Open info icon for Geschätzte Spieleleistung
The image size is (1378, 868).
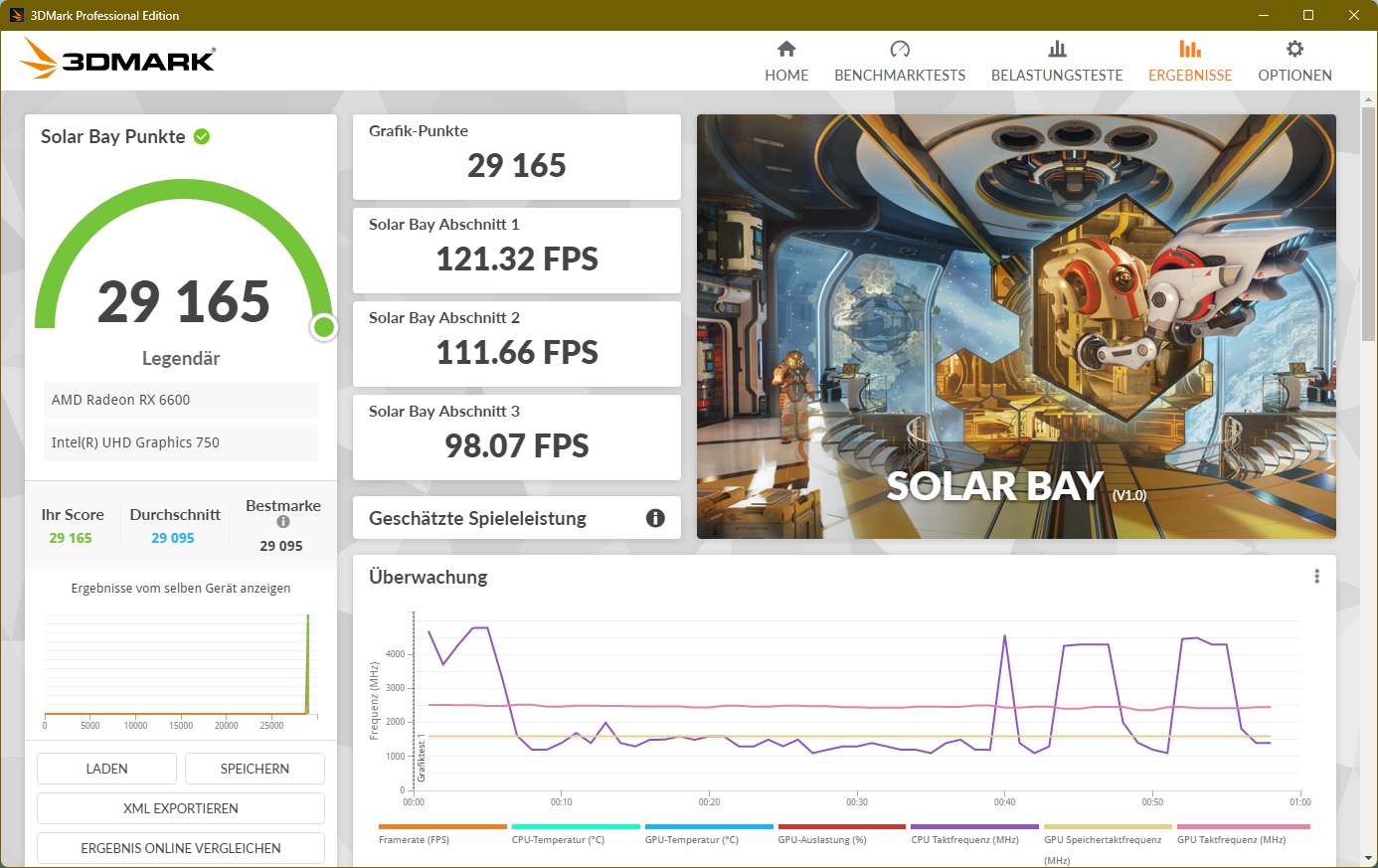pos(655,518)
